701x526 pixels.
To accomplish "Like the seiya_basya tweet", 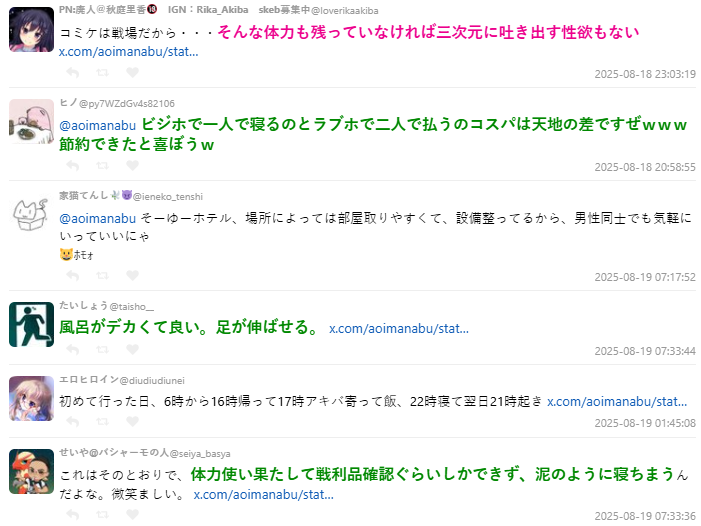I will pos(132,514).
